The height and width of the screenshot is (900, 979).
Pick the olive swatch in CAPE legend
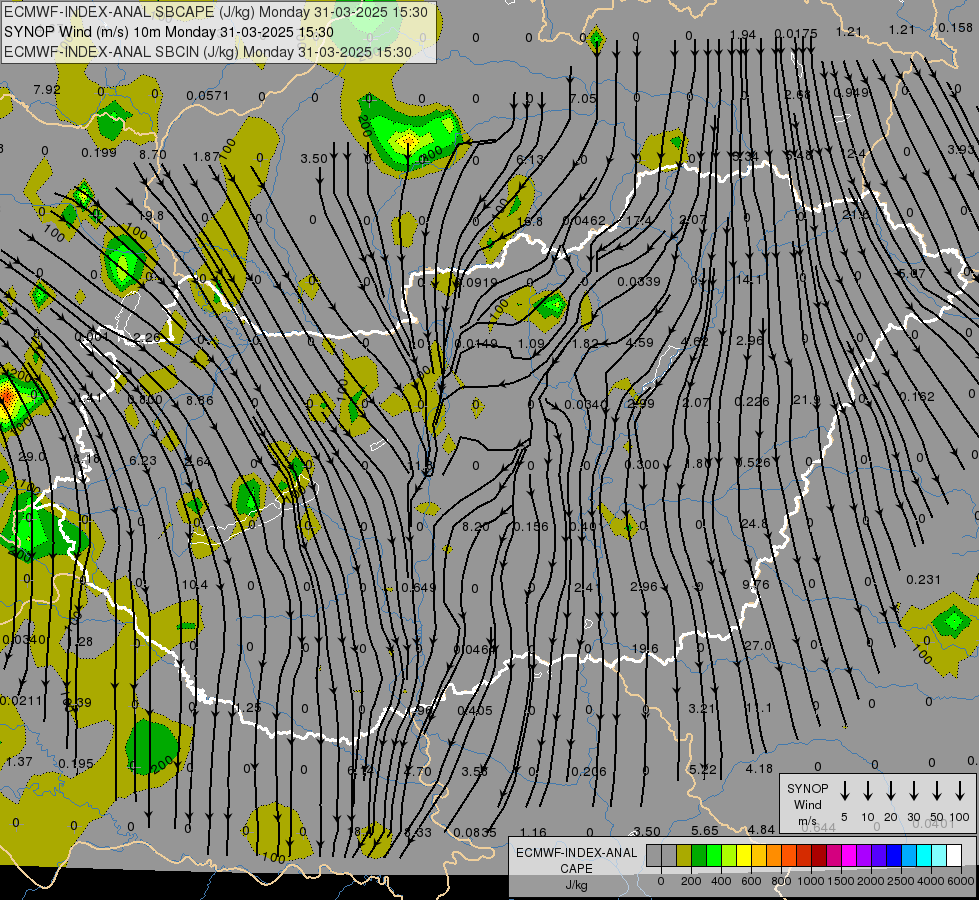click(684, 855)
